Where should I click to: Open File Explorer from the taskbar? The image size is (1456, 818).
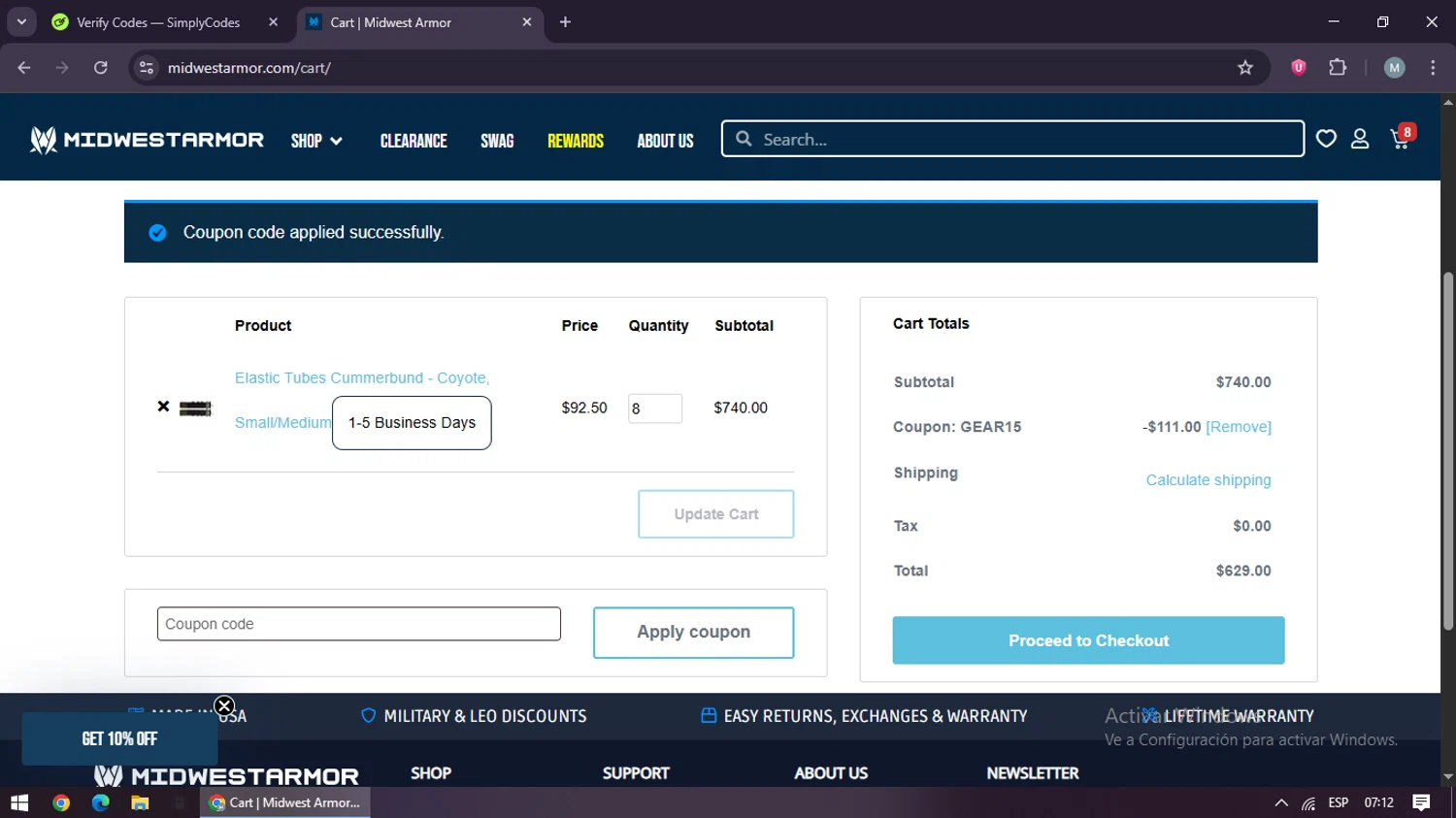click(x=140, y=802)
